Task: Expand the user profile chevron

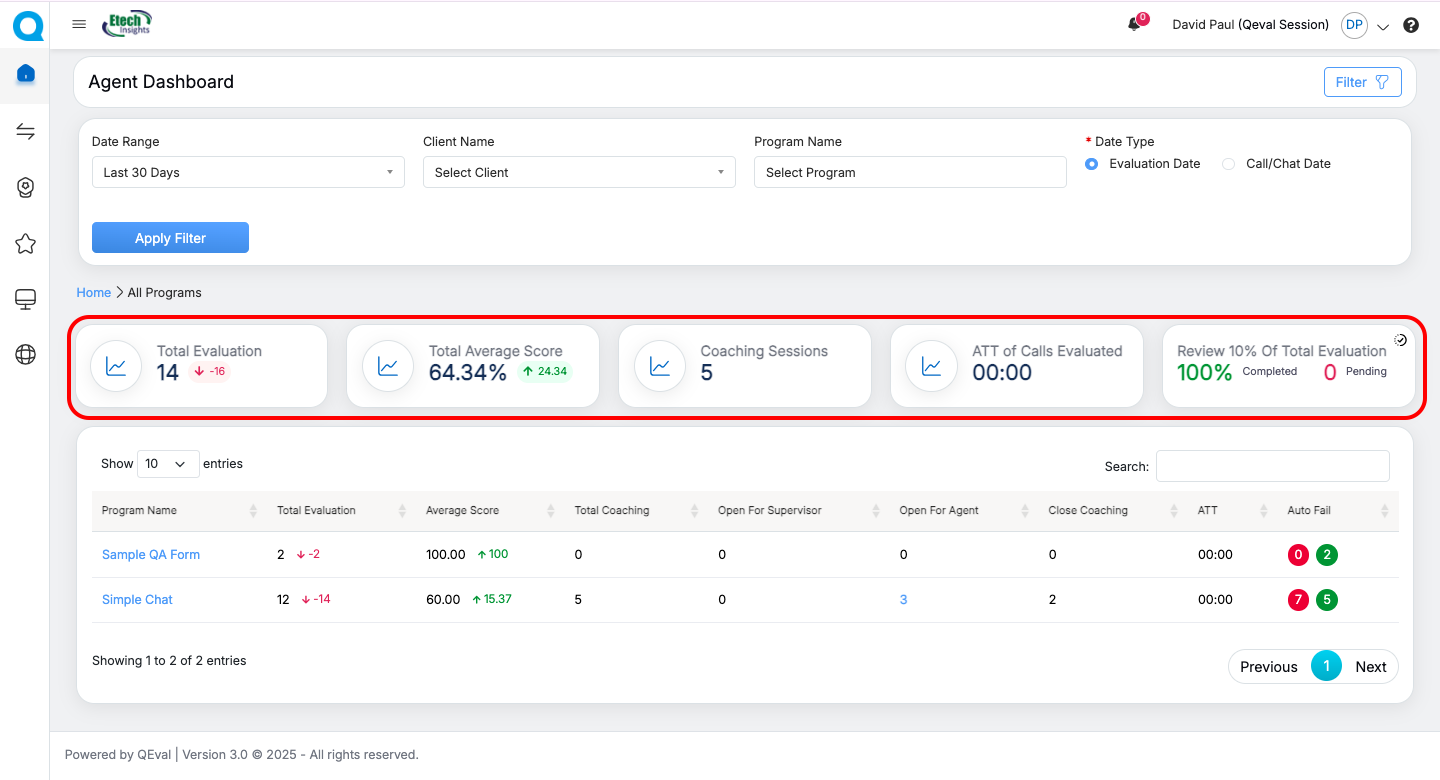Action: 1383,27
